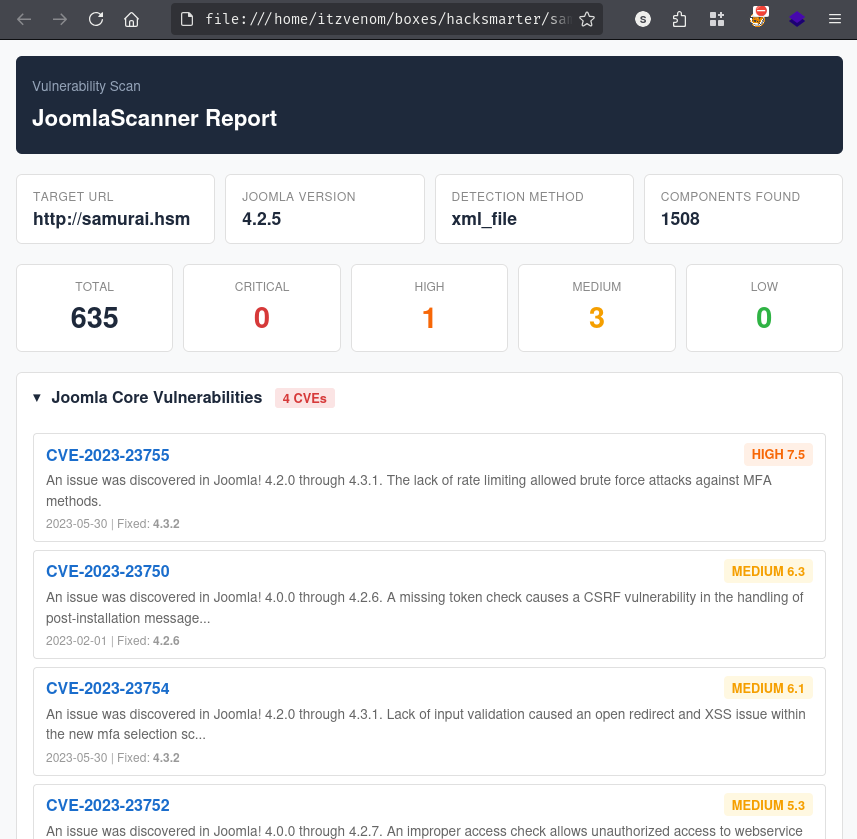Viewport: 857px width, 839px height.
Task: Open the CVE-2023-23754 entry
Action: 108,689
